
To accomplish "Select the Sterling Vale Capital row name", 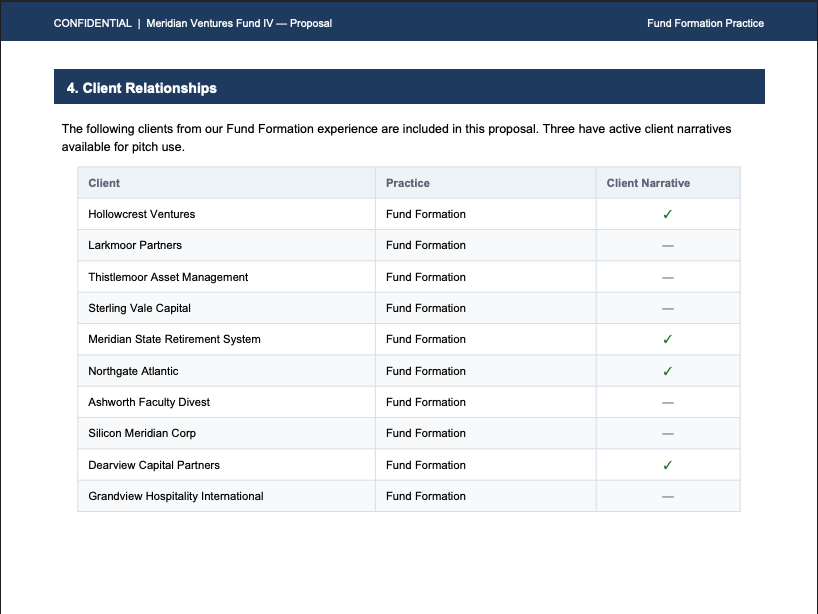I will [139, 308].
